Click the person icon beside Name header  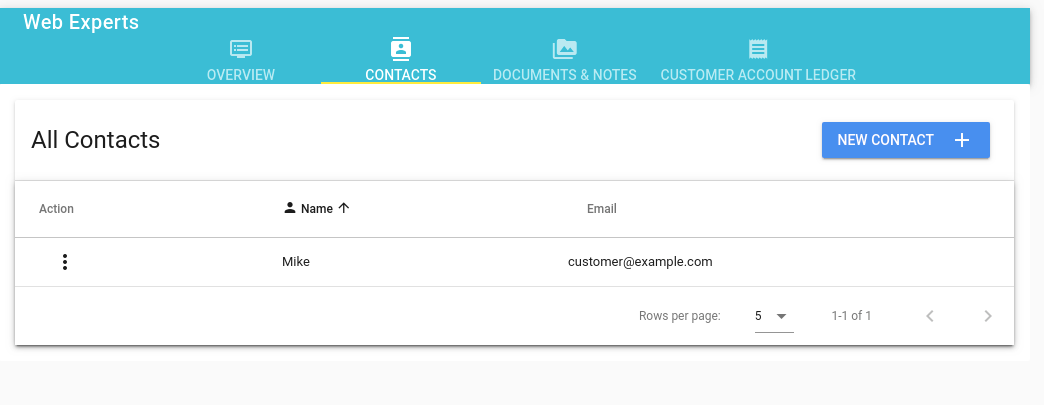click(290, 208)
